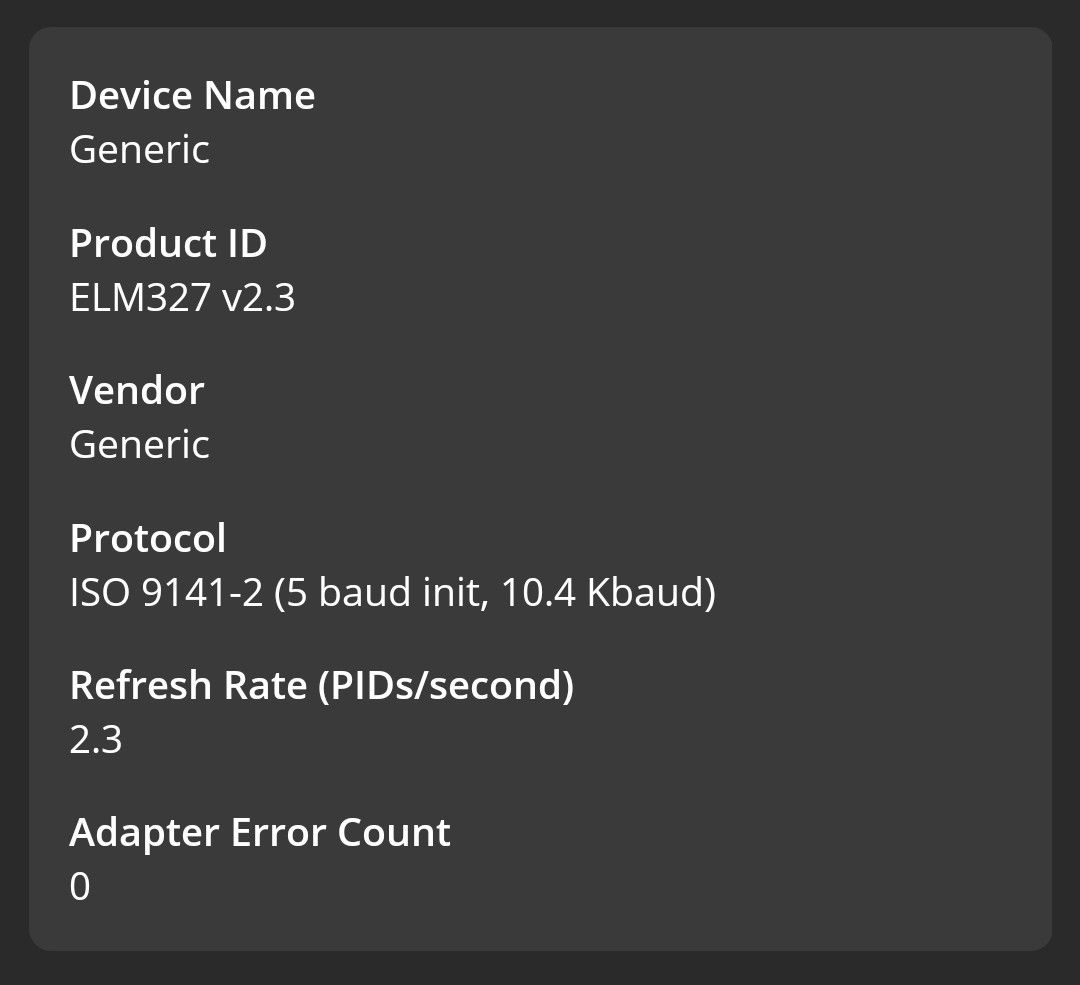Click the Vendor label
1080x985 pixels.
pyautogui.click(x=137, y=390)
